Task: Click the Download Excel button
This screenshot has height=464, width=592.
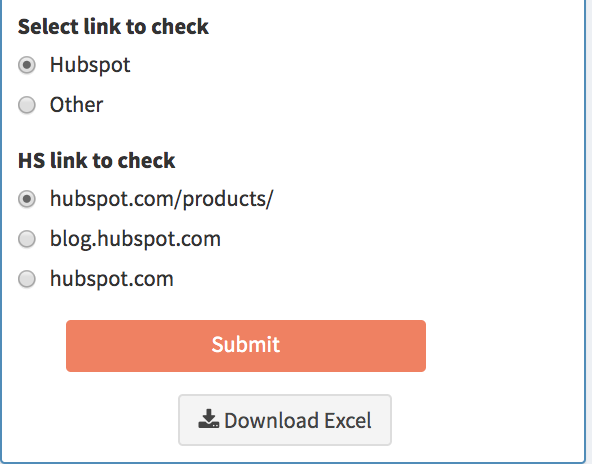Action: tap(285, 420)
